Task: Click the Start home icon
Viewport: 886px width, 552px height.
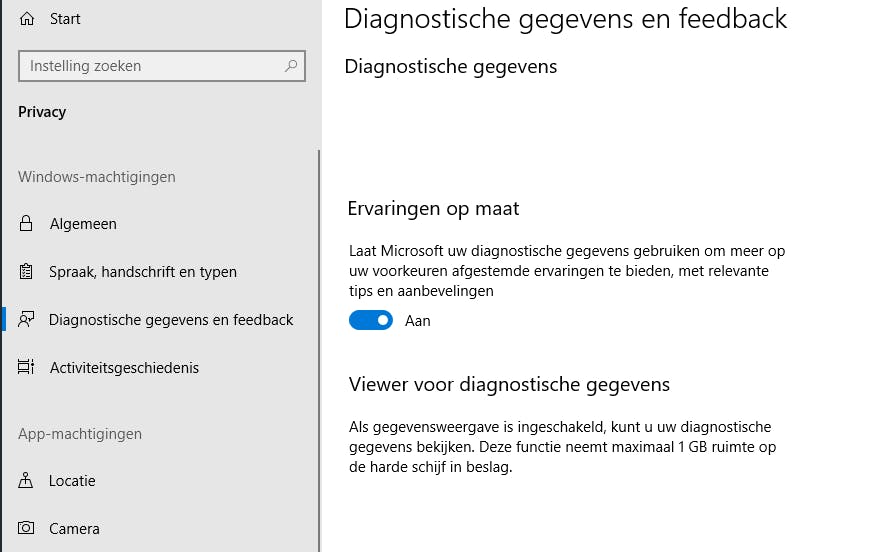Action: tap(27, 19)
